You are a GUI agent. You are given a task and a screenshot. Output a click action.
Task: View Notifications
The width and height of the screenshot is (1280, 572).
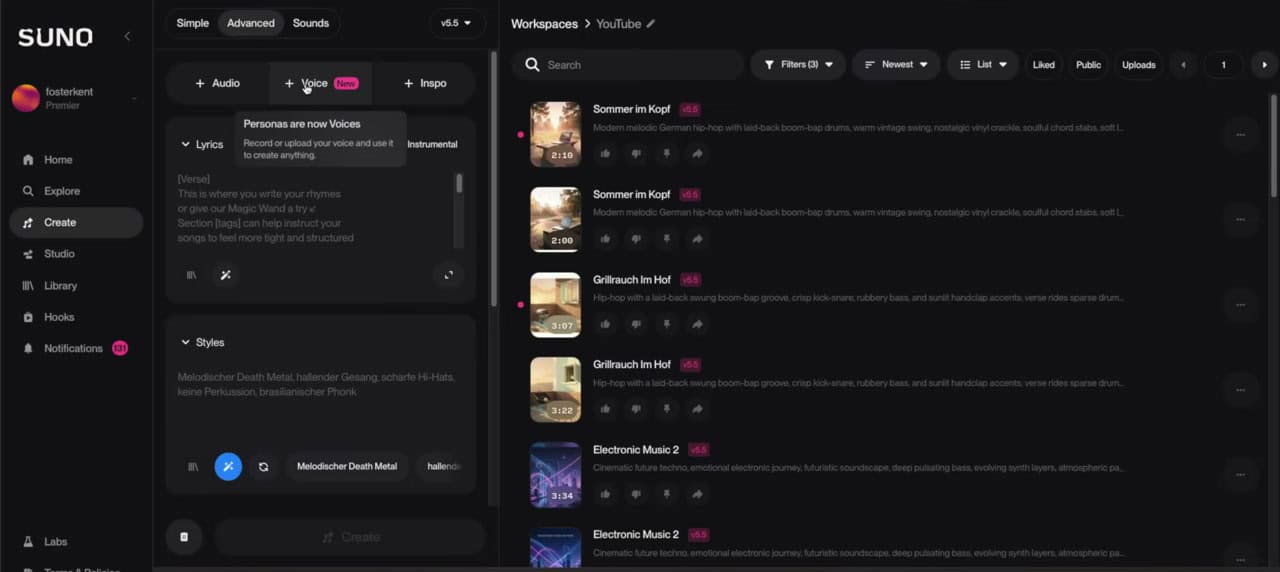tap(73, 348)
